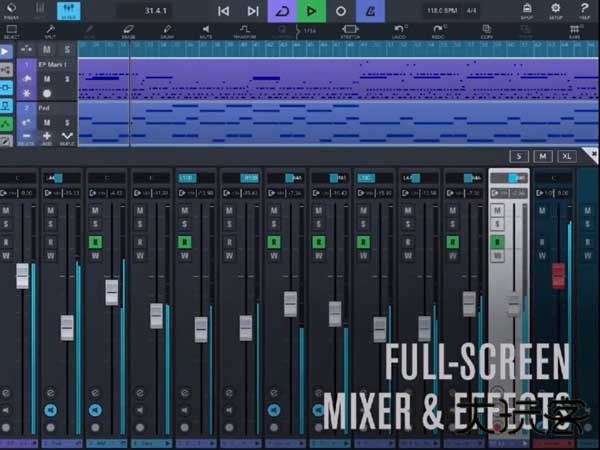Image resolution: width=600 pixels, height=450 pixels.
Task: Open the Setup gear menu
Action: click(555, 10)
